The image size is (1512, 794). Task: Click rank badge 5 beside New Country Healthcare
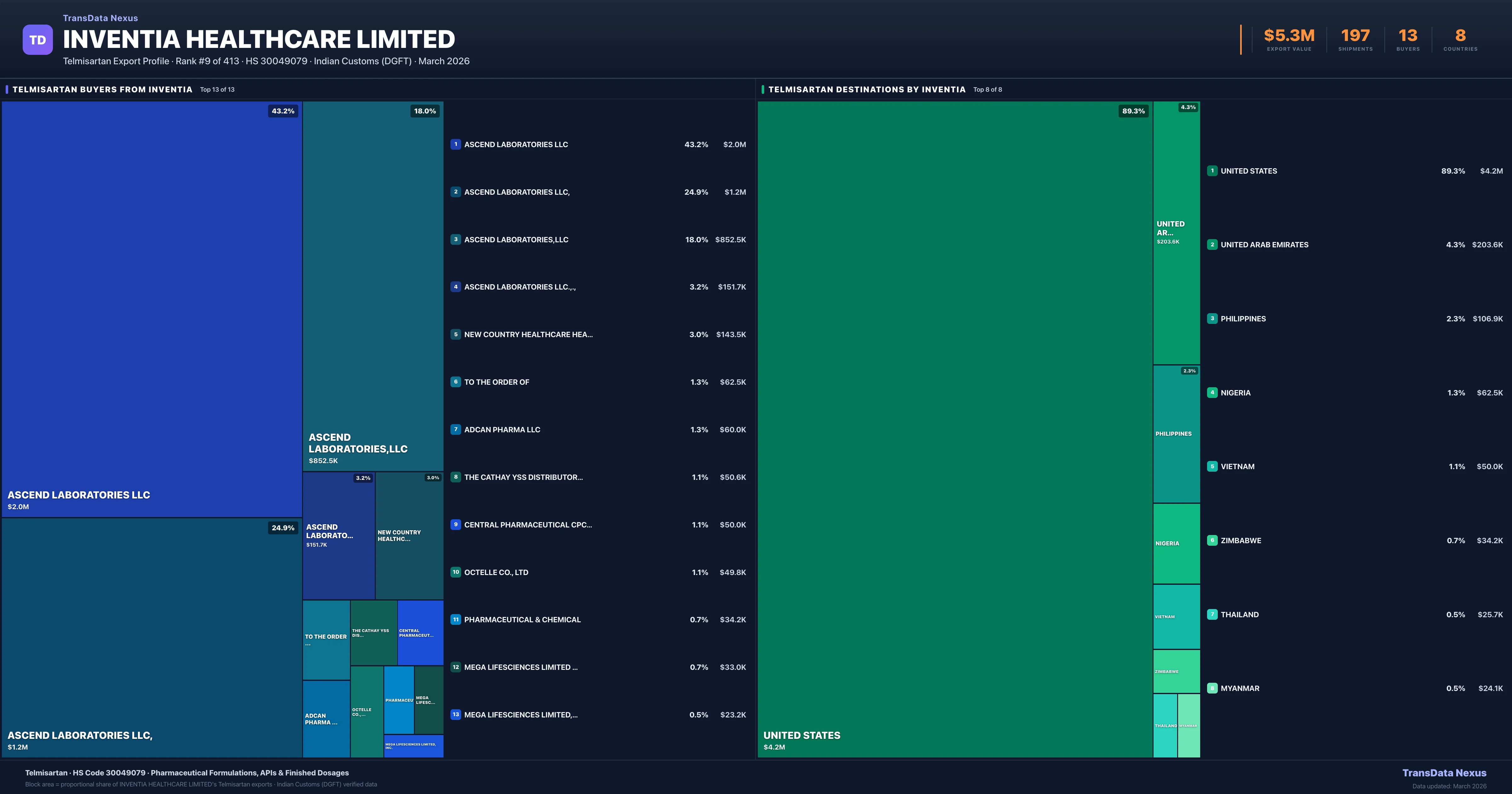(x=455, y=334)
